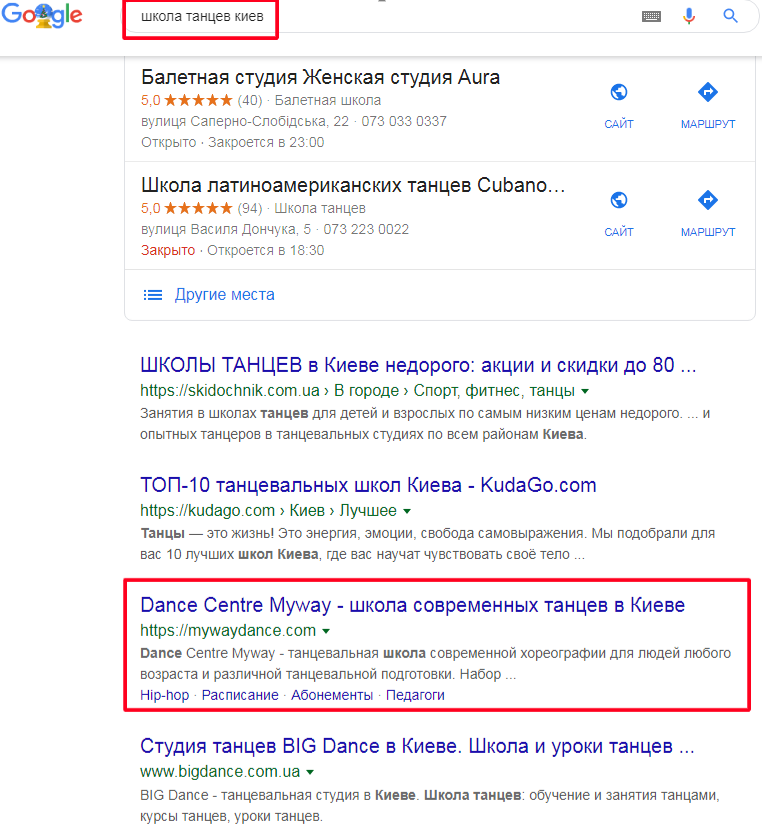The height and width of the screenshot is (834, 762).
Task: Click red Закрыто status text
Action: [x=168, y=250]
